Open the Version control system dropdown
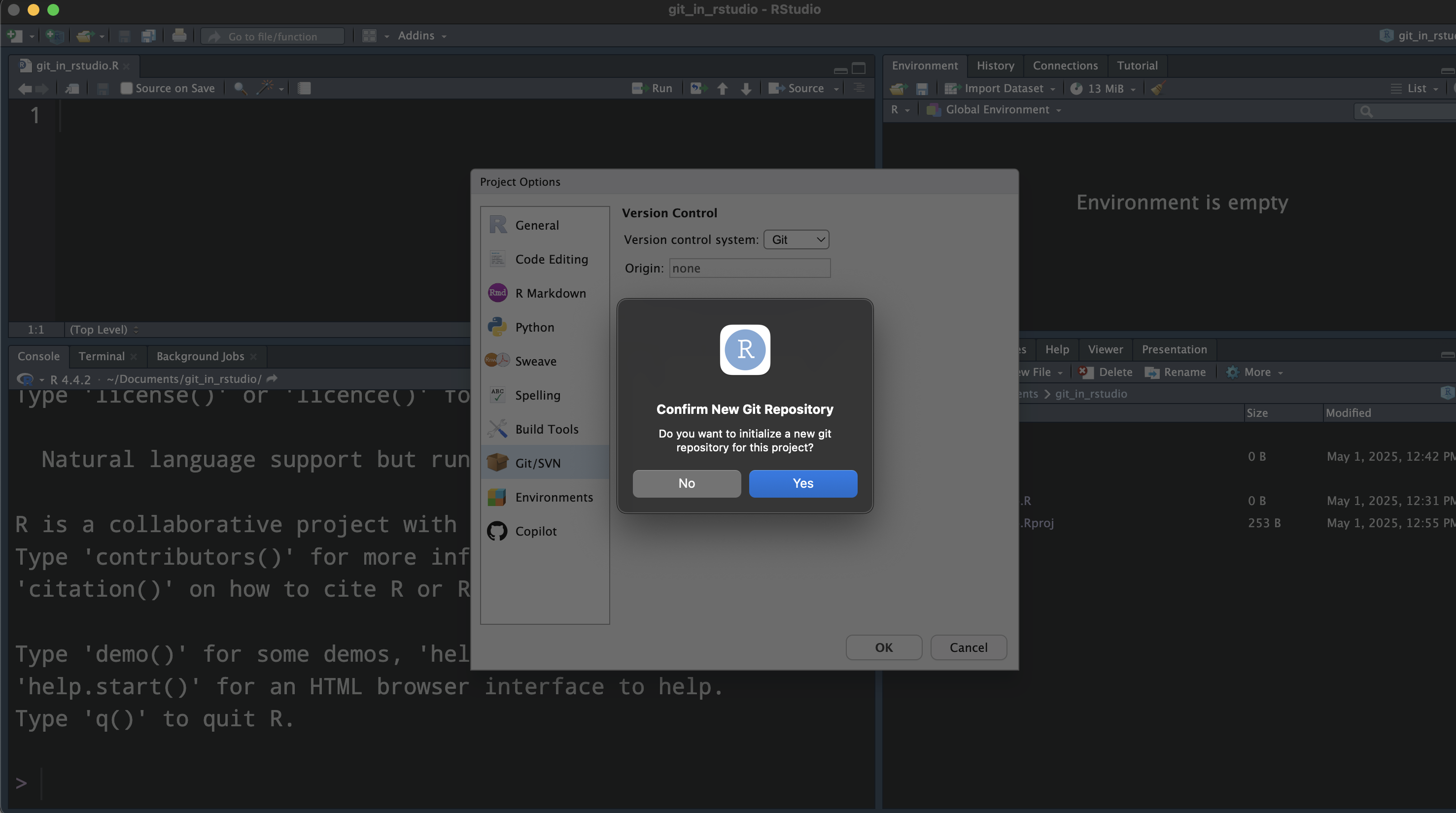This screenshot has width=1456, height=813. [796, 239]
